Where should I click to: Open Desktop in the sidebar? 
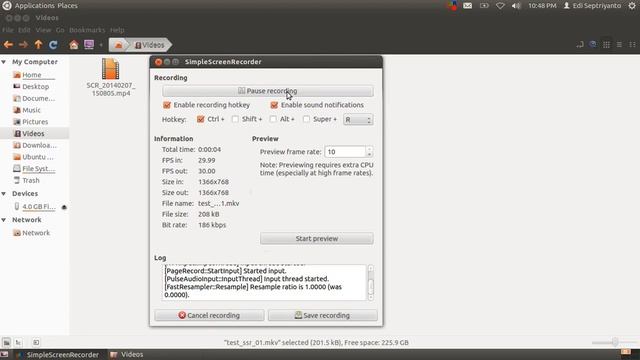tap(36, 87)
